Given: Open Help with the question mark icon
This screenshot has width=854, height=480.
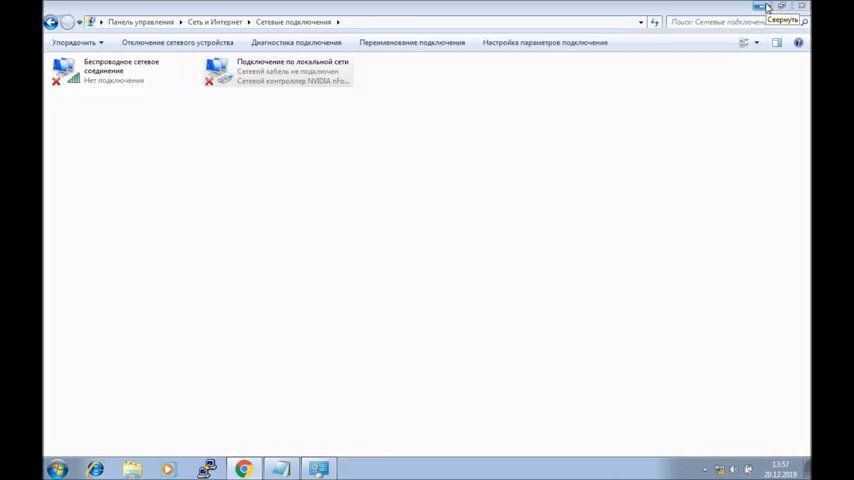Looking at the screenshot, I should pos(798,42).
